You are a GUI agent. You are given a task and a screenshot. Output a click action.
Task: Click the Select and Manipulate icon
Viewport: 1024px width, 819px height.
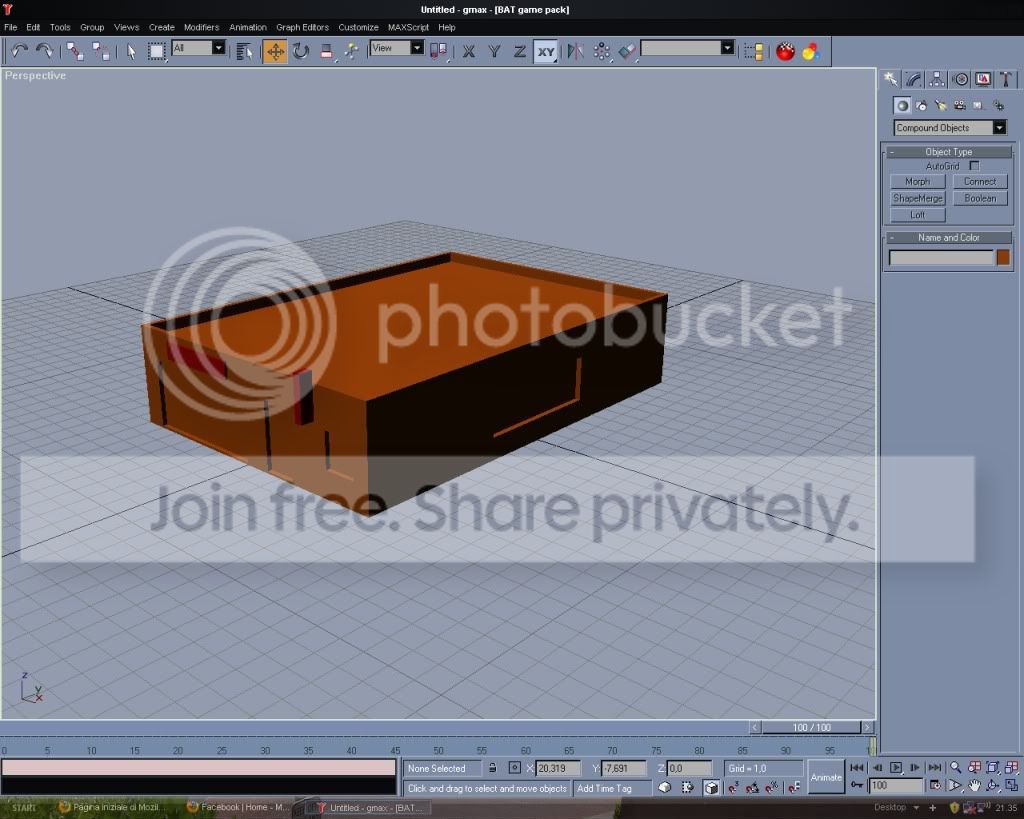[x=351, y=51]
